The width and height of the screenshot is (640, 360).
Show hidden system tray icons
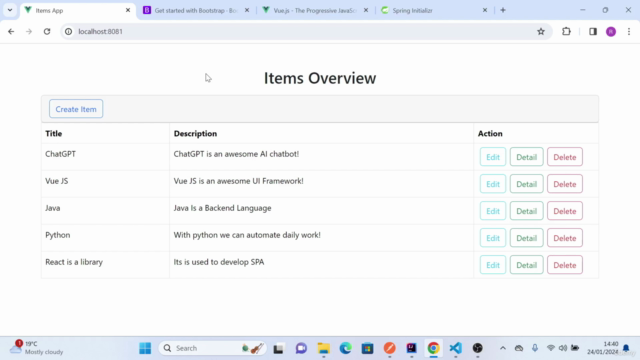pos(503,348)
